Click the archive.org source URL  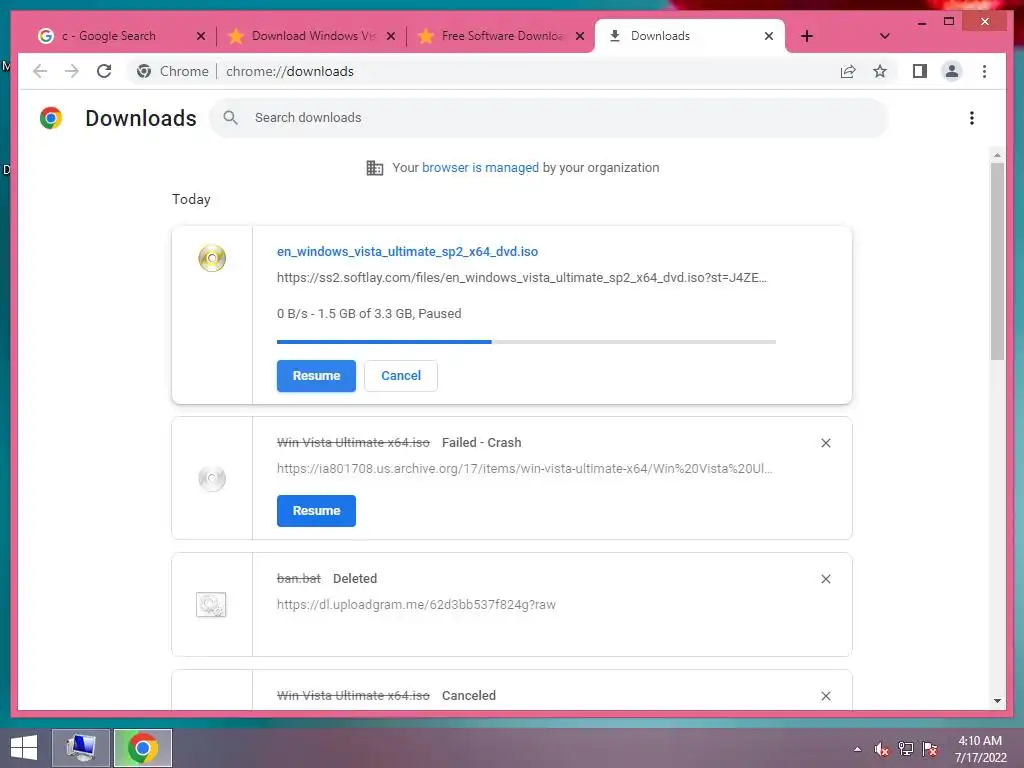pyautogui.click(x=524, y=468)
